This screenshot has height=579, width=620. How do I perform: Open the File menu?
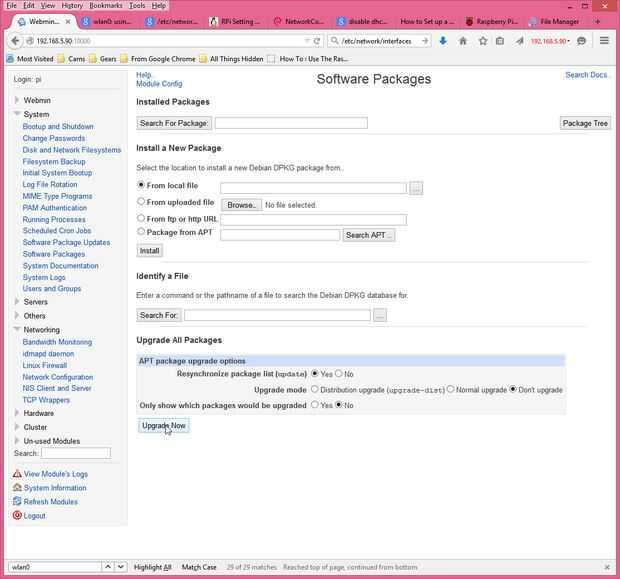click(x=11, y=6)
